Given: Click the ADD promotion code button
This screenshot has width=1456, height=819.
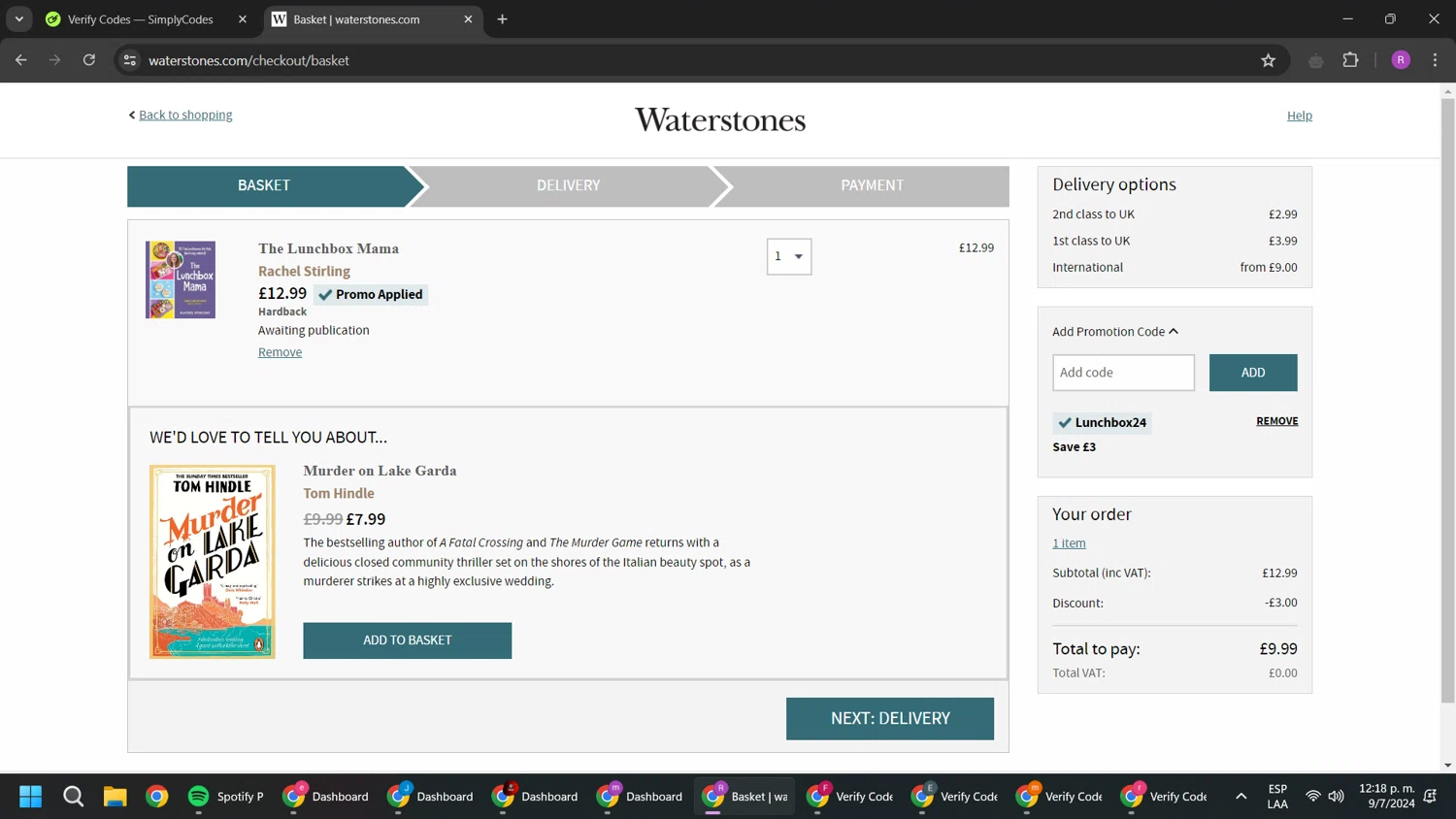Looking at the screenshot, I should 1253,373.
